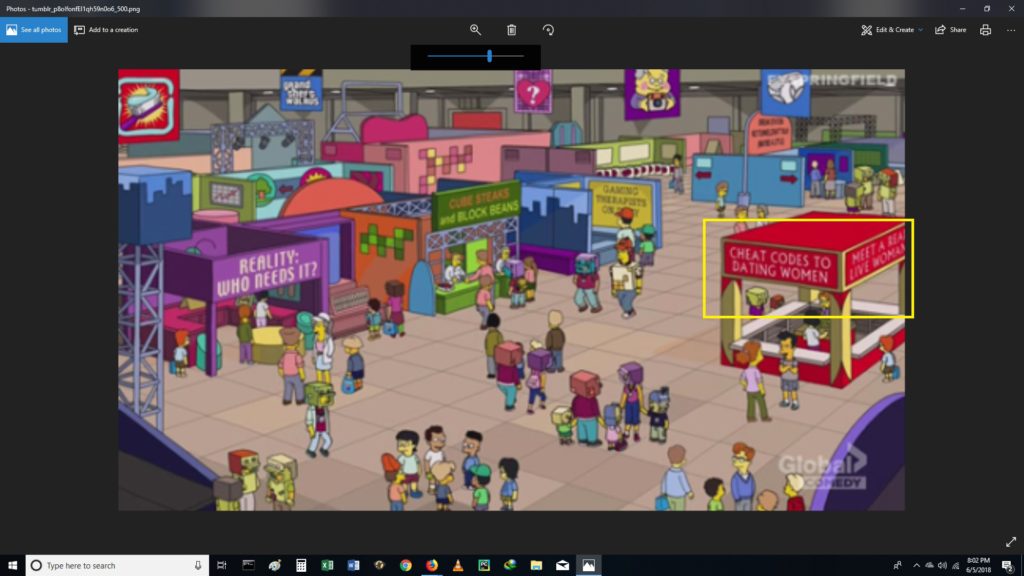This screenshot has height=576, width=1024.
Task: Click active Photos app taskbar icon
Action: pos(588,566)
